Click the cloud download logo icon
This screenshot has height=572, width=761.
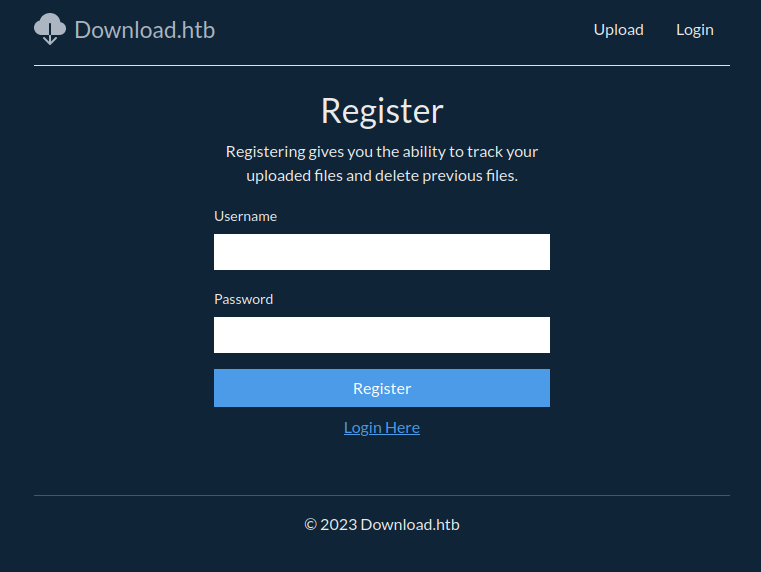click(x=49, y=27)
